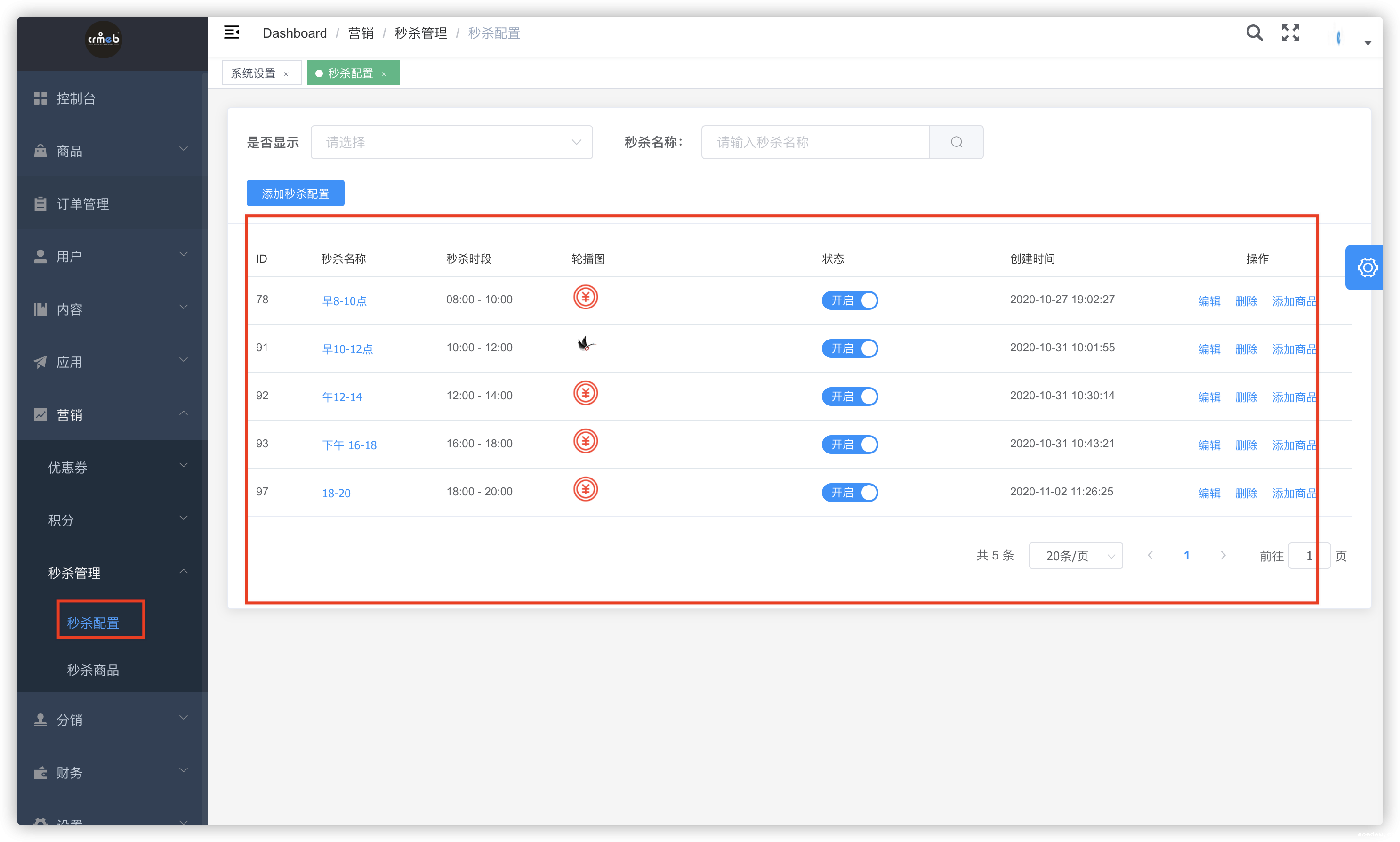This screenshot has height=842, width=1400.
Task: Turn off the 开启 switch for 18-20 row
Action: [849, 493]
